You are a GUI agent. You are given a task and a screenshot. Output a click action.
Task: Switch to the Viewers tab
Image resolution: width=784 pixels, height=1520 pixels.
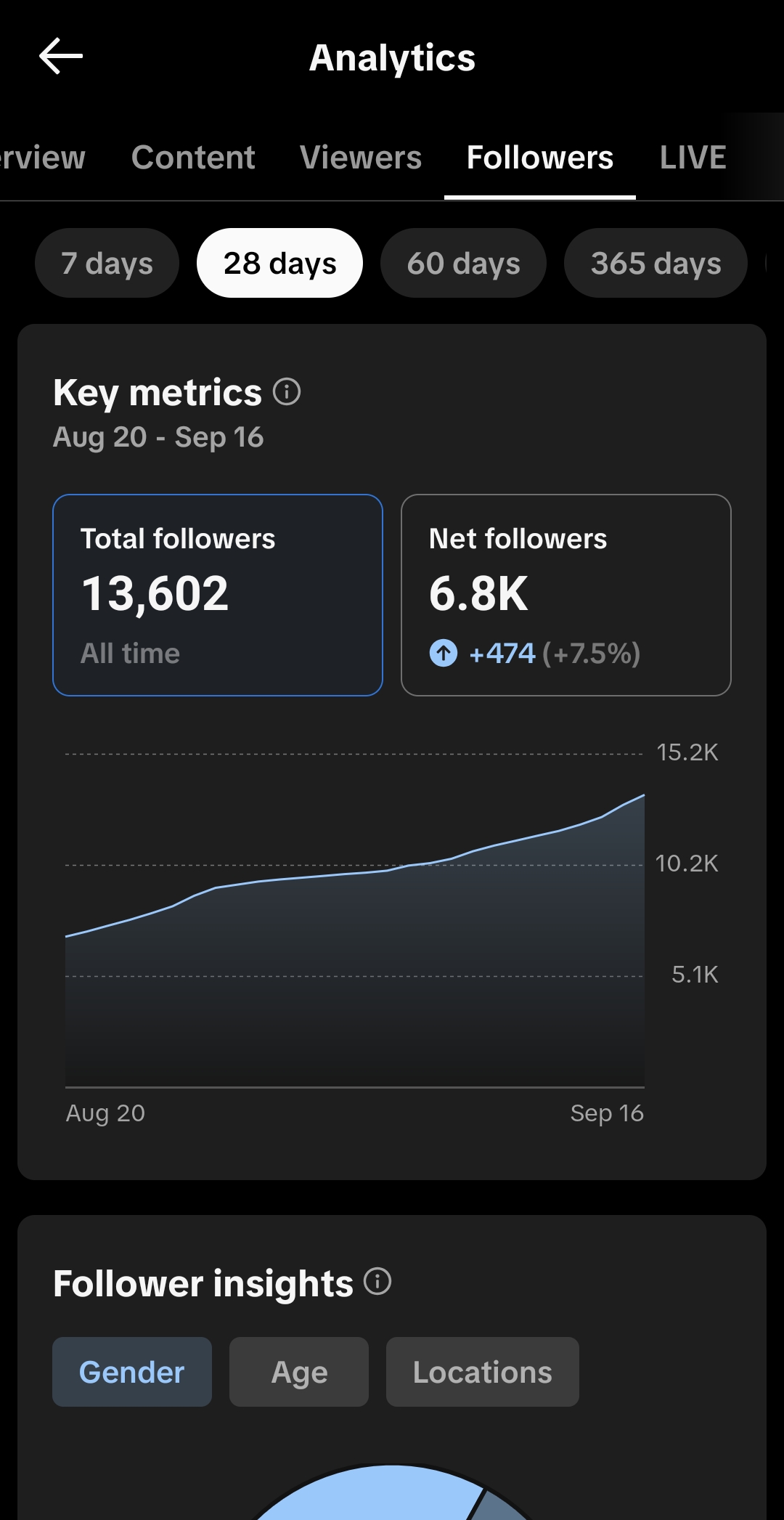click(x=361, y=158)
